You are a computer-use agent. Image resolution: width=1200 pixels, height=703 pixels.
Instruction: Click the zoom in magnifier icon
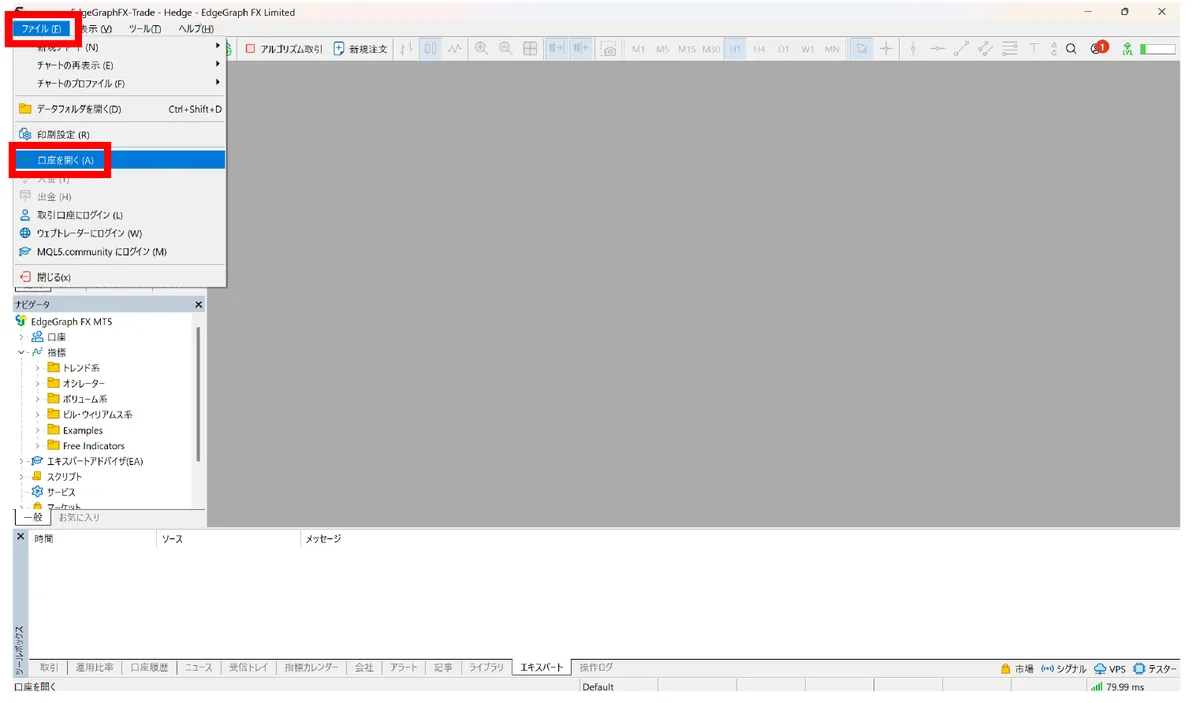coord(481,48)
